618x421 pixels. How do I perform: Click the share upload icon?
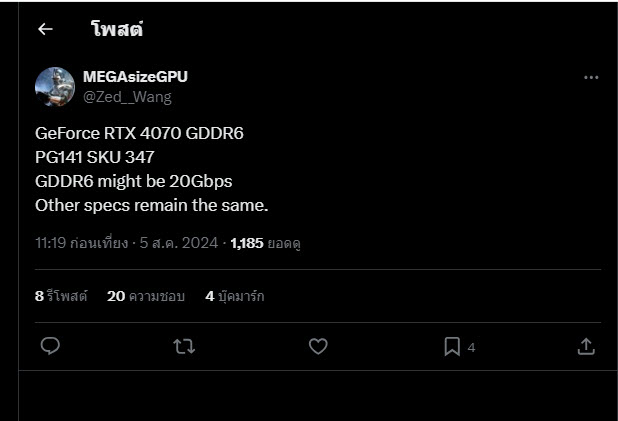coord(586,346)
